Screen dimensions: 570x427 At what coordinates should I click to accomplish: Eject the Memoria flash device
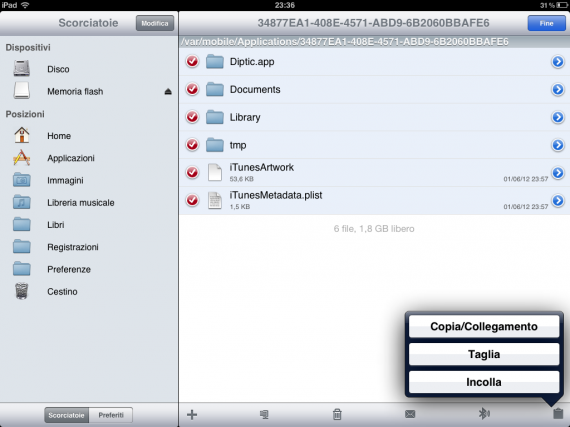168,91
